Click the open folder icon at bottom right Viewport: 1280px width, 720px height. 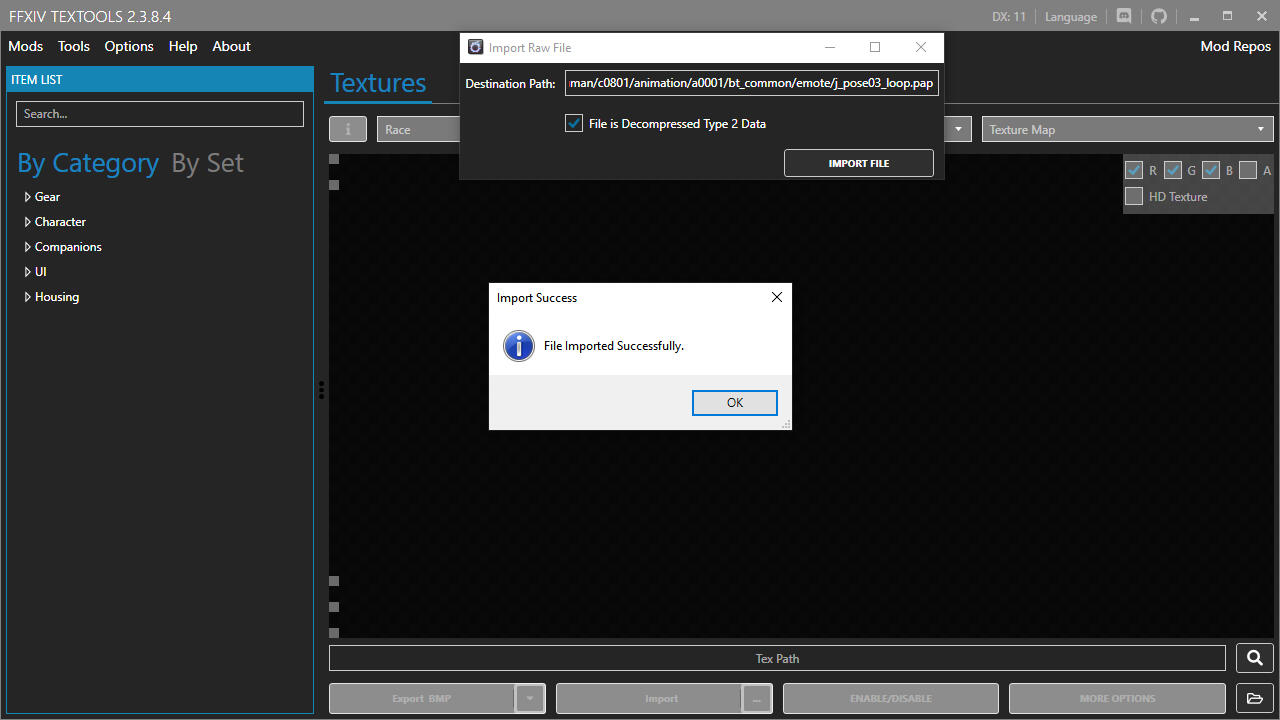[1254, 698]
